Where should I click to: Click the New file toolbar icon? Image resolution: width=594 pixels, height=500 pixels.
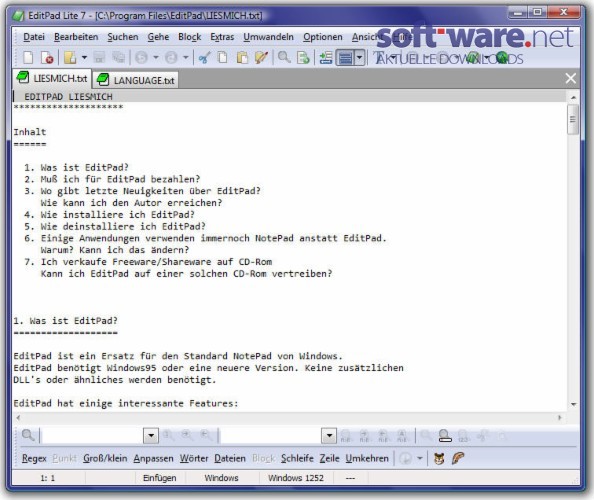(x=28, y=58)
